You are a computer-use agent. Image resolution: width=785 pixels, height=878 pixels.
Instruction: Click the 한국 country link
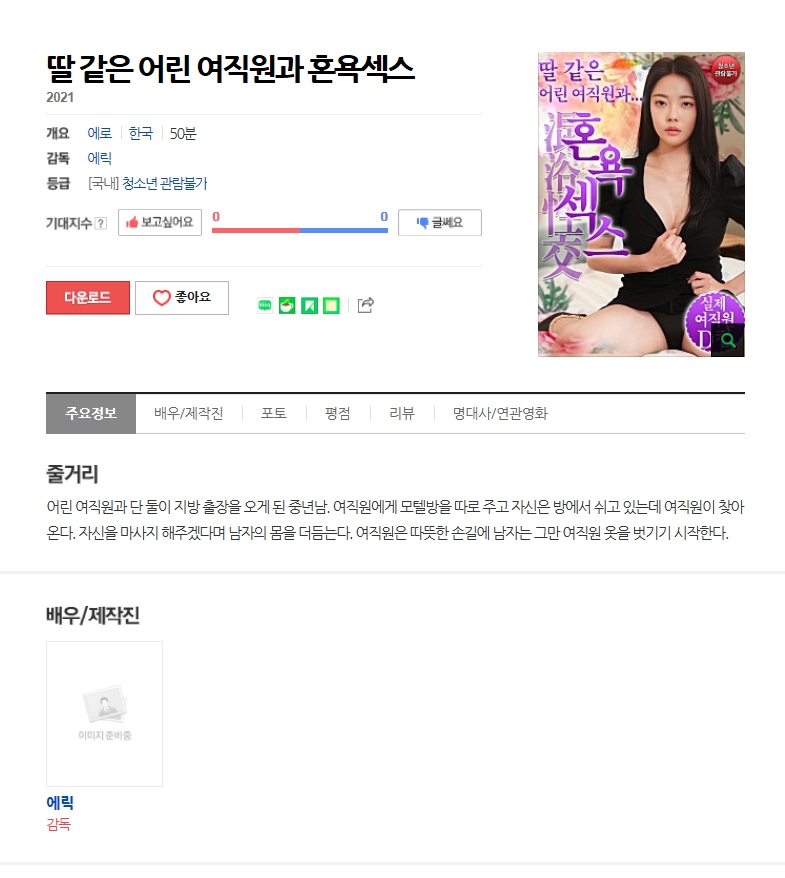coord(141,133)
